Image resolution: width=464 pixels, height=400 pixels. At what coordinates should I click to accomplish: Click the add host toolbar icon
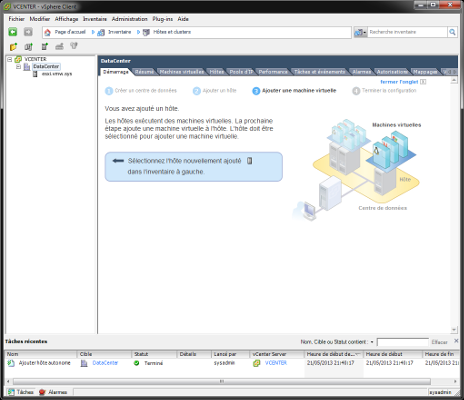(45, 47)
